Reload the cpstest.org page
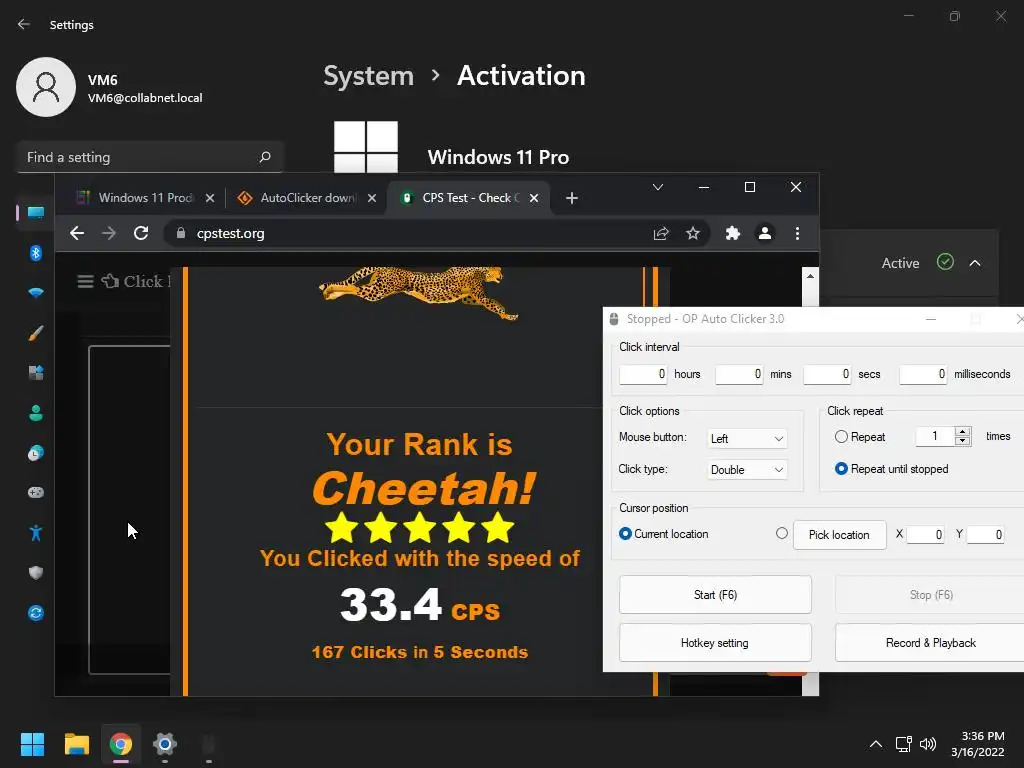Viewport: 1024px width, 768px height. (x=141, y=233)
